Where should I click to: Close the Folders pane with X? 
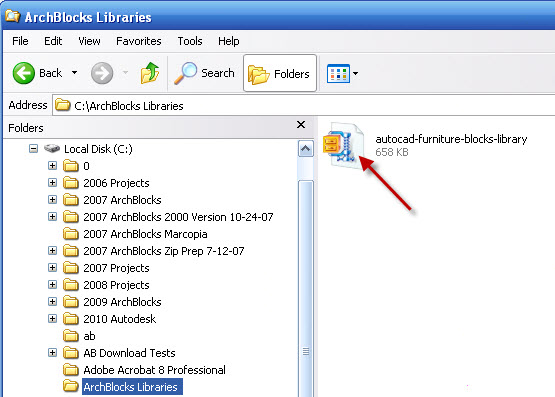pos(301,125)
